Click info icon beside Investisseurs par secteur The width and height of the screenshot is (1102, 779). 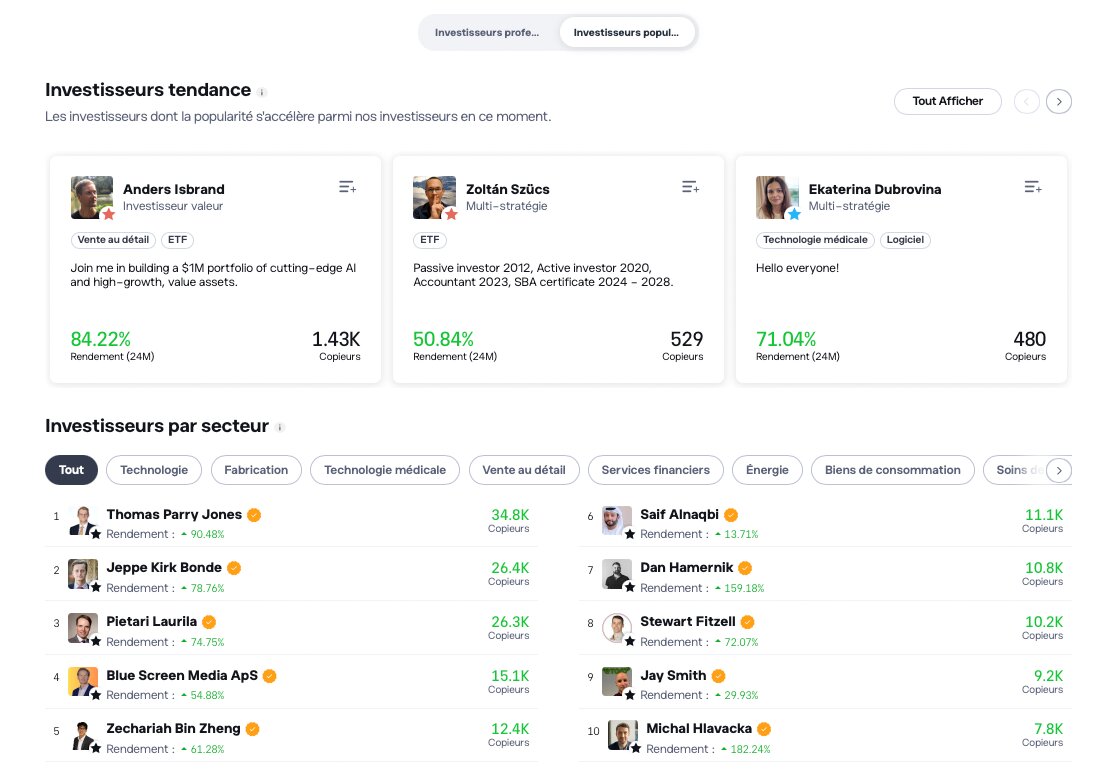[280, 428]
